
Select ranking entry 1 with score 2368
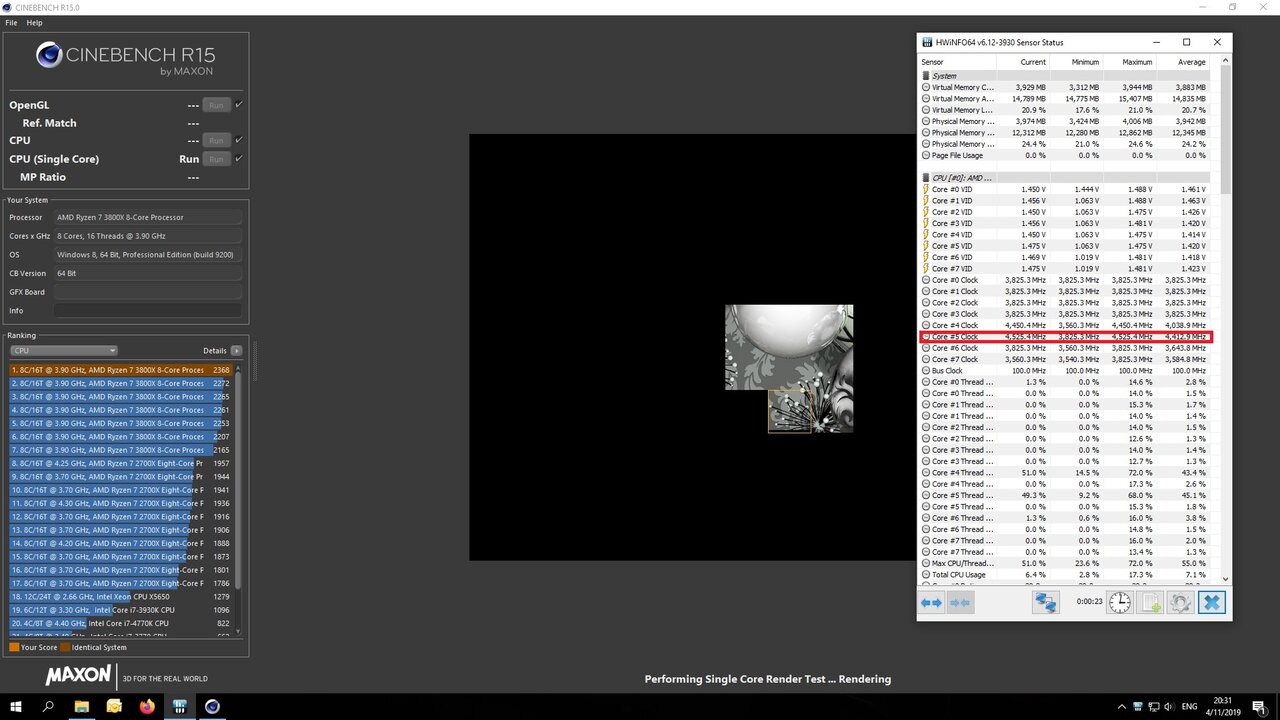[x=121, y=370]
